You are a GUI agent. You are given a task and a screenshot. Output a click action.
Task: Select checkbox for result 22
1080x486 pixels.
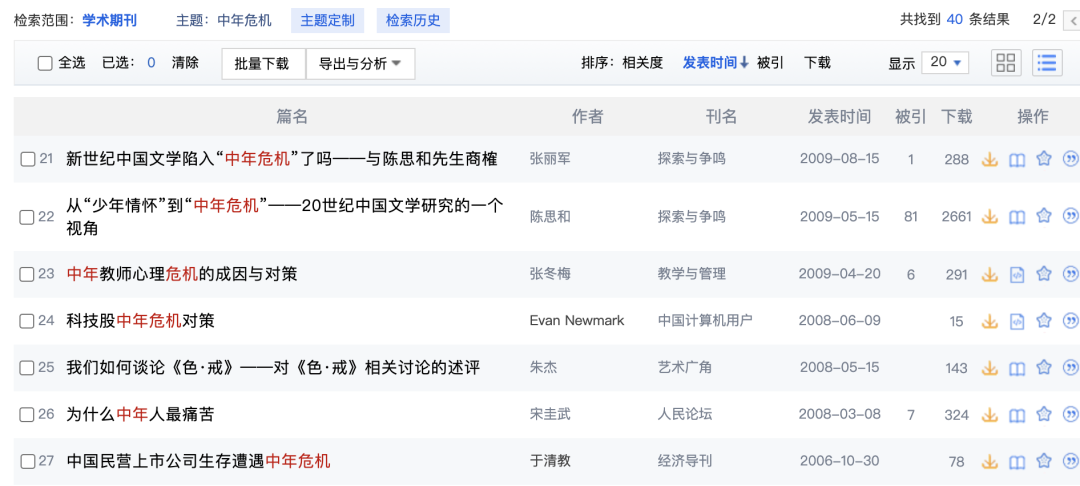[27, 217]
